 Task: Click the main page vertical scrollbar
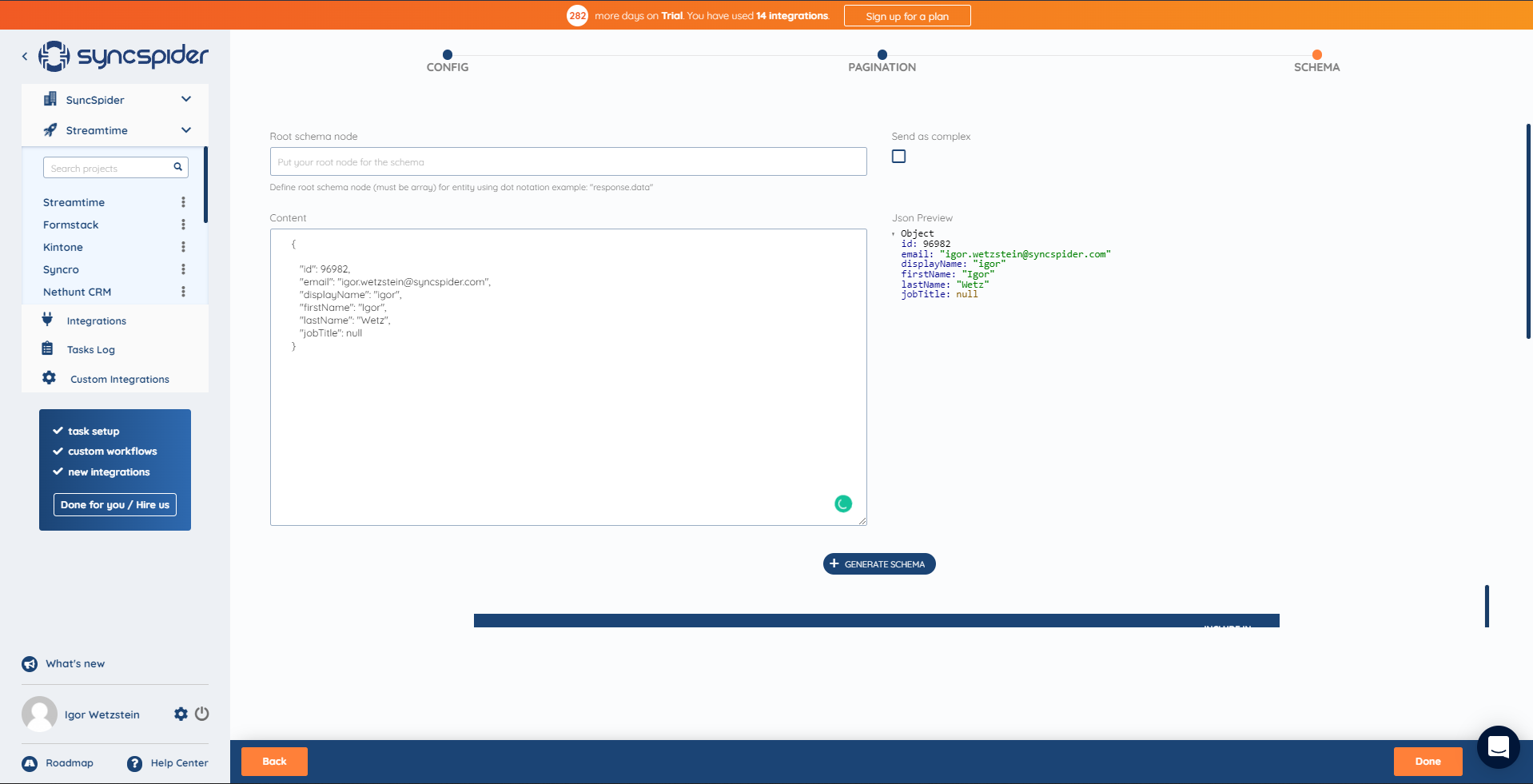pos(1528,232)
